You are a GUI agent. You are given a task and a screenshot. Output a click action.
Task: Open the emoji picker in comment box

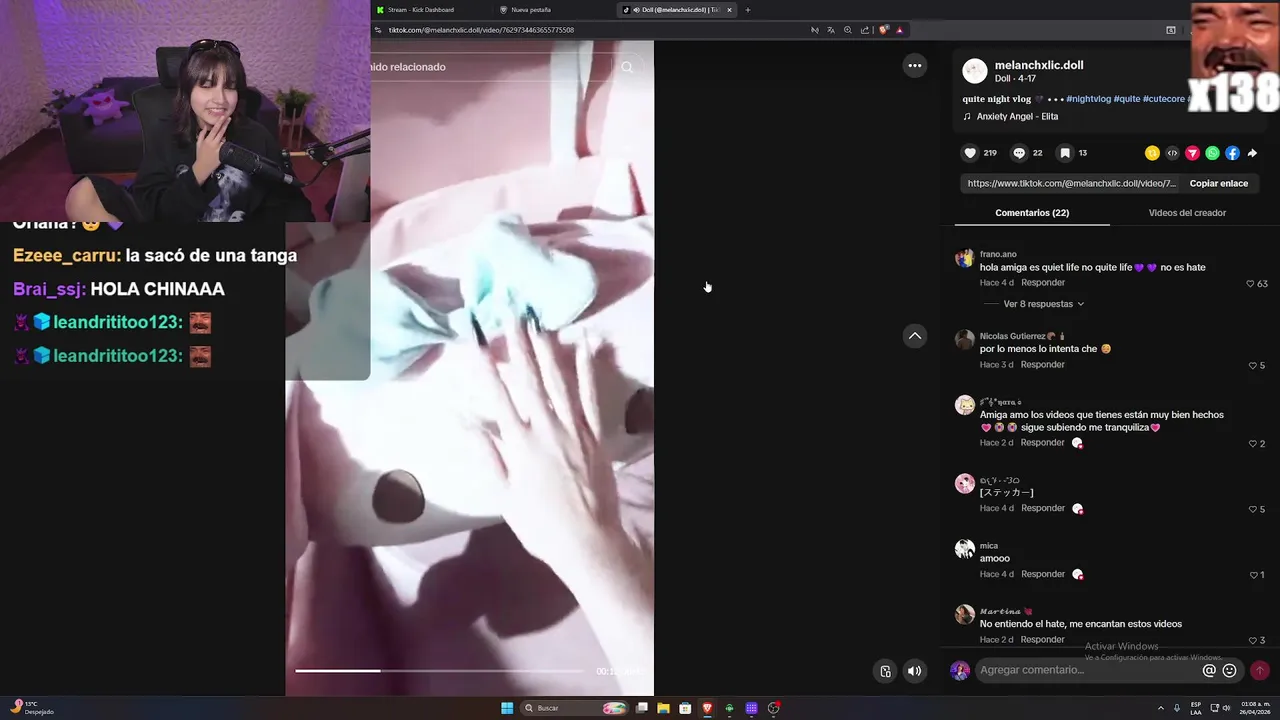point(1230,670)
